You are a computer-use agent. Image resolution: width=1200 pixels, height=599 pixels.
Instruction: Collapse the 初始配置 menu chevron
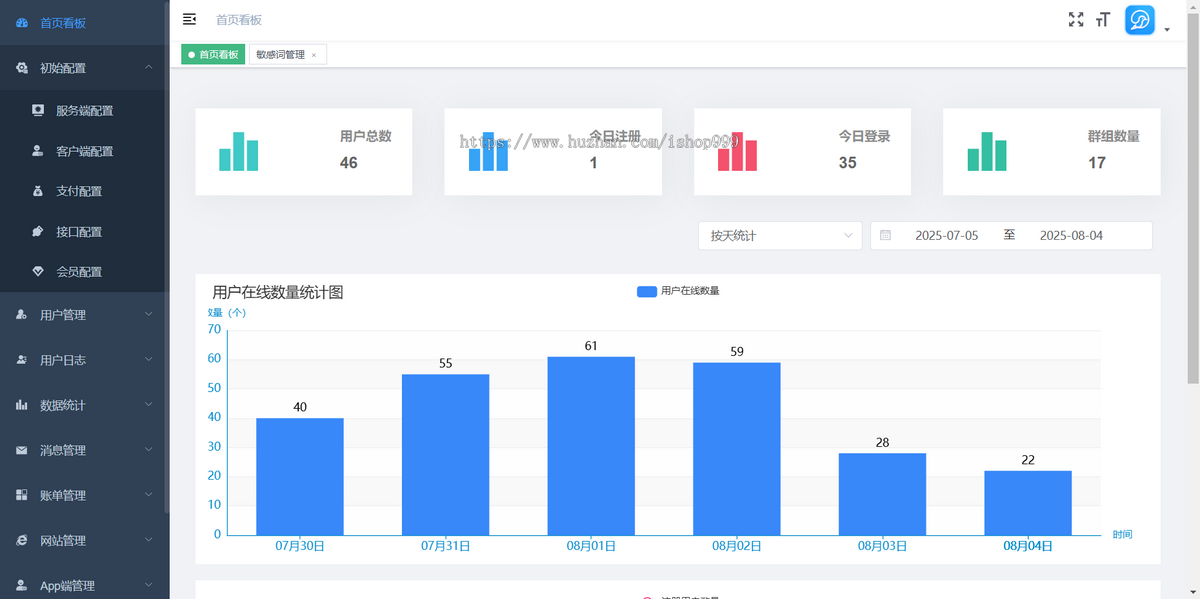pyautogui.click(x=149, y=68)
